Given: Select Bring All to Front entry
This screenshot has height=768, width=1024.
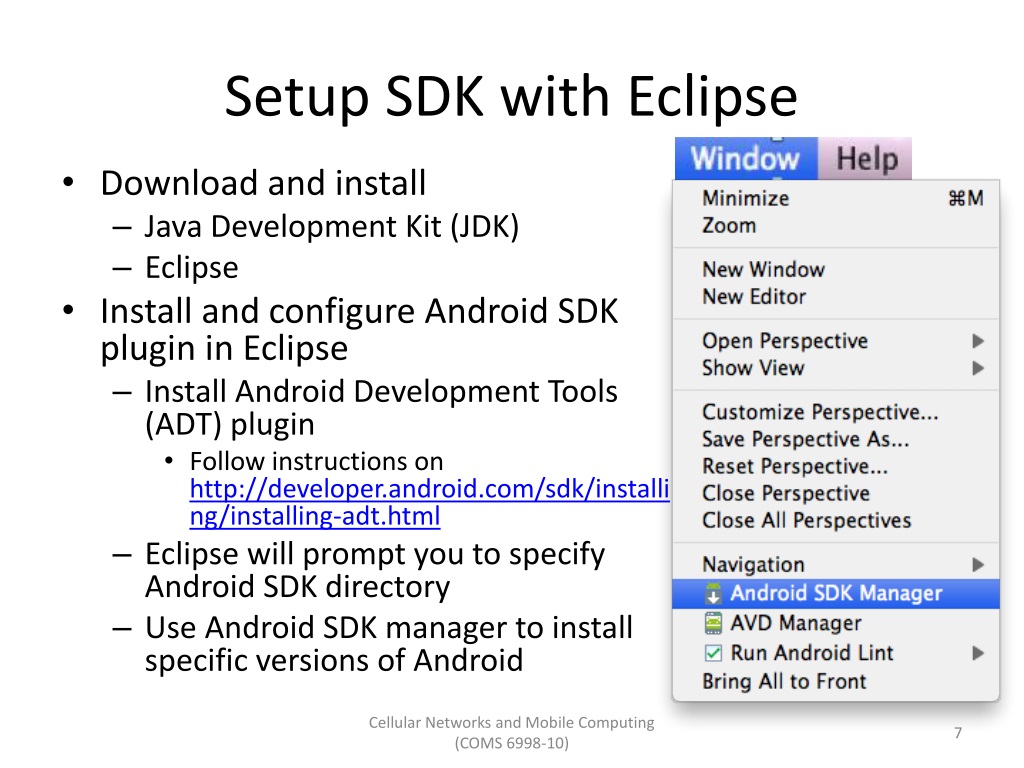Looking at the screenshot, I should [836, 682].
